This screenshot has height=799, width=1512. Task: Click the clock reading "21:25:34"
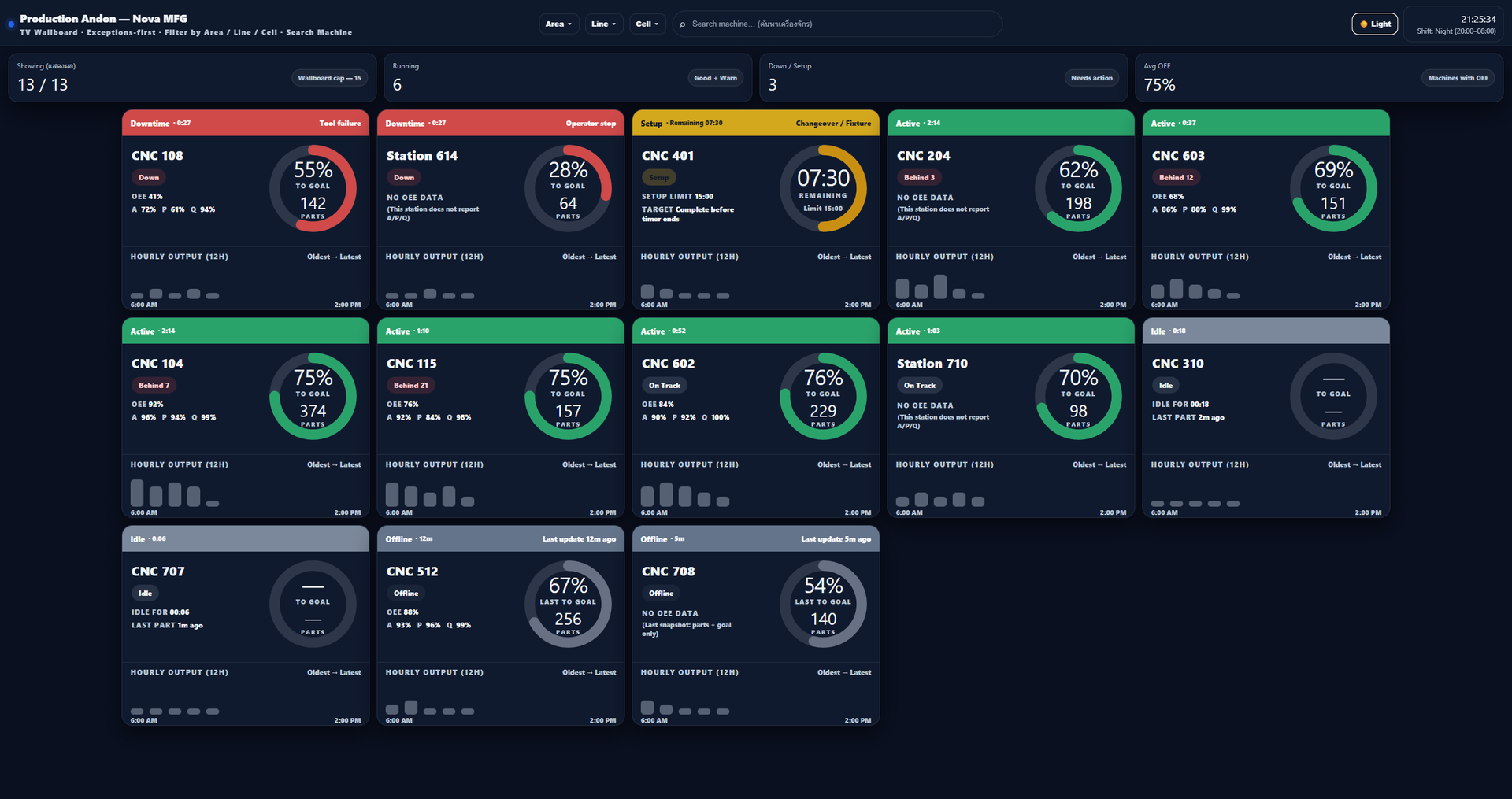point(1478,19)
